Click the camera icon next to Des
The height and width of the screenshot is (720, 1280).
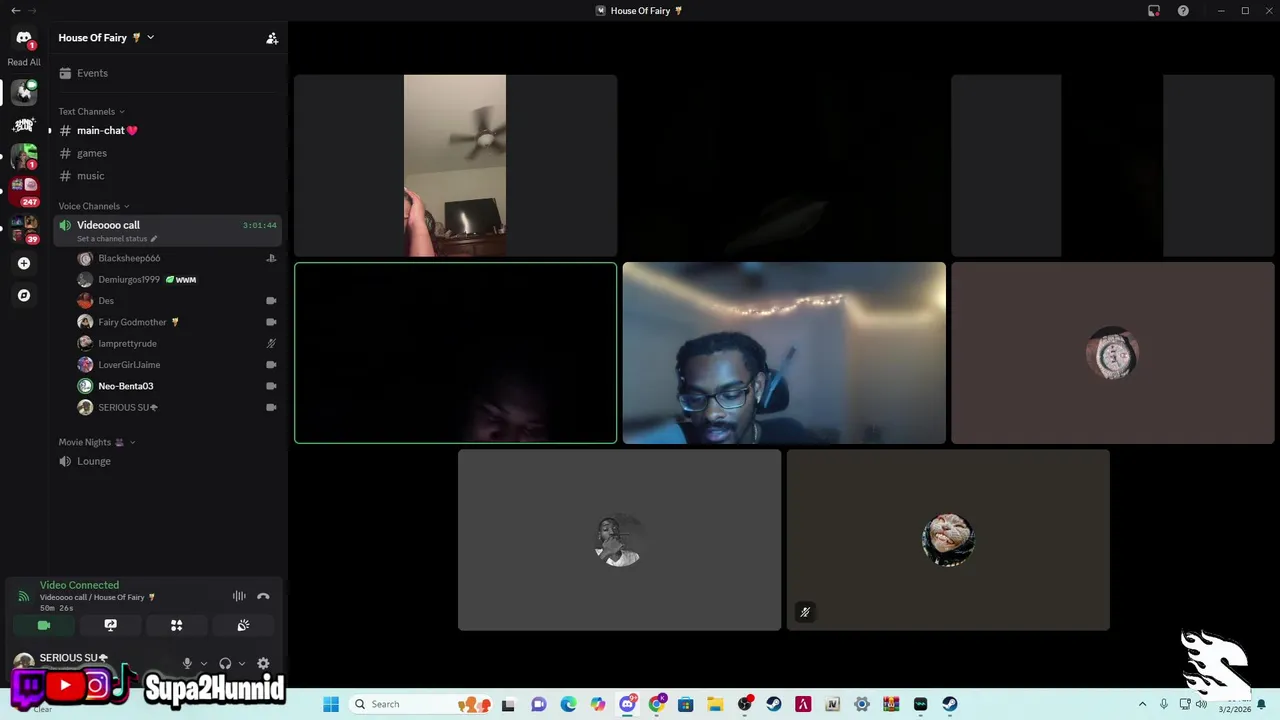click(271, 301)
